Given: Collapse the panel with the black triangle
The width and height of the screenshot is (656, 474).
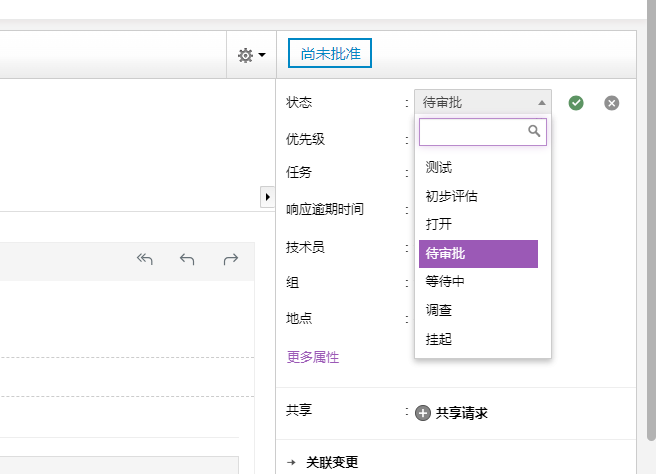Looking at the screenshot, I should [x=267, y=197].
